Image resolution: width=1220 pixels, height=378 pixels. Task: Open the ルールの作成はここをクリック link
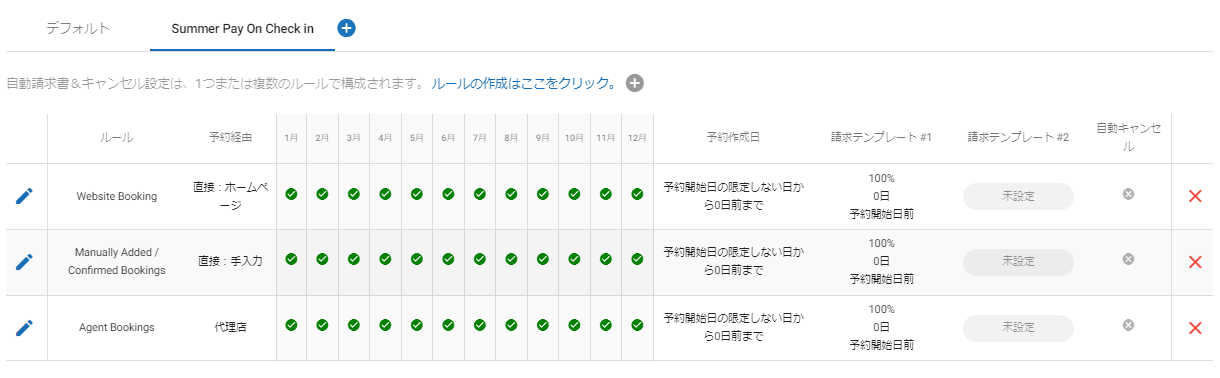tap(526, 83)
